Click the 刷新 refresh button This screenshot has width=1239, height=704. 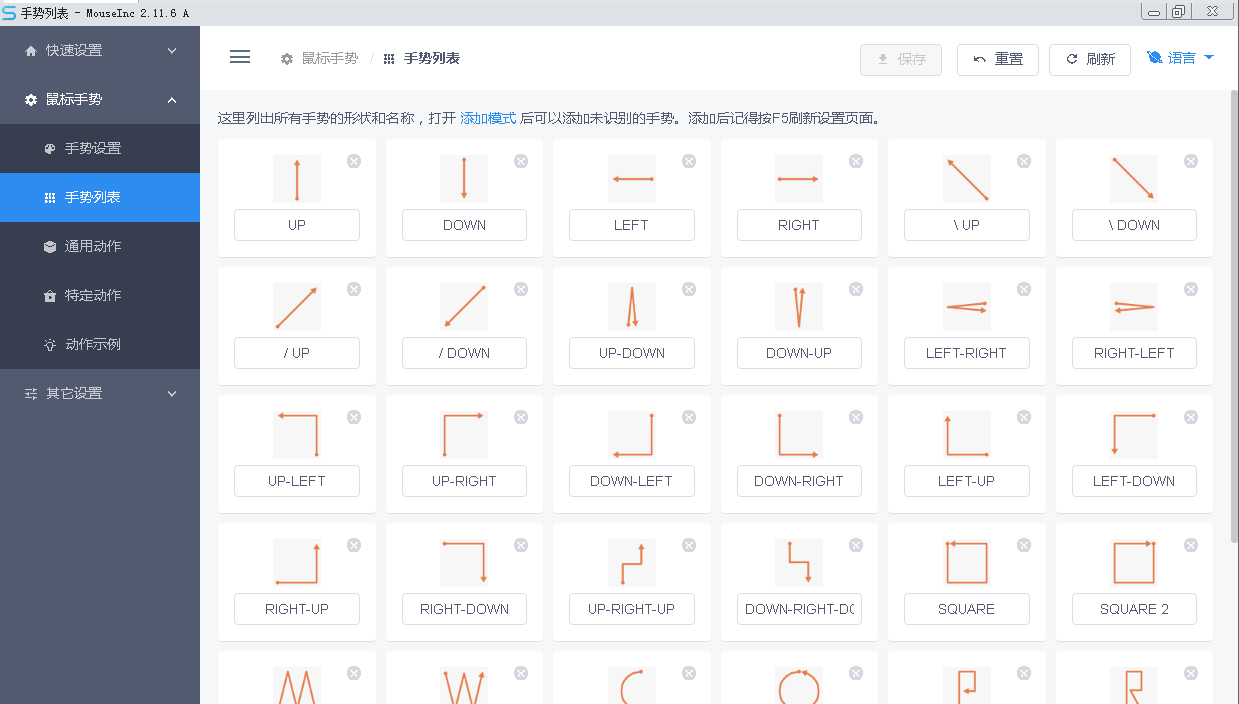[x=1089, y=60]
